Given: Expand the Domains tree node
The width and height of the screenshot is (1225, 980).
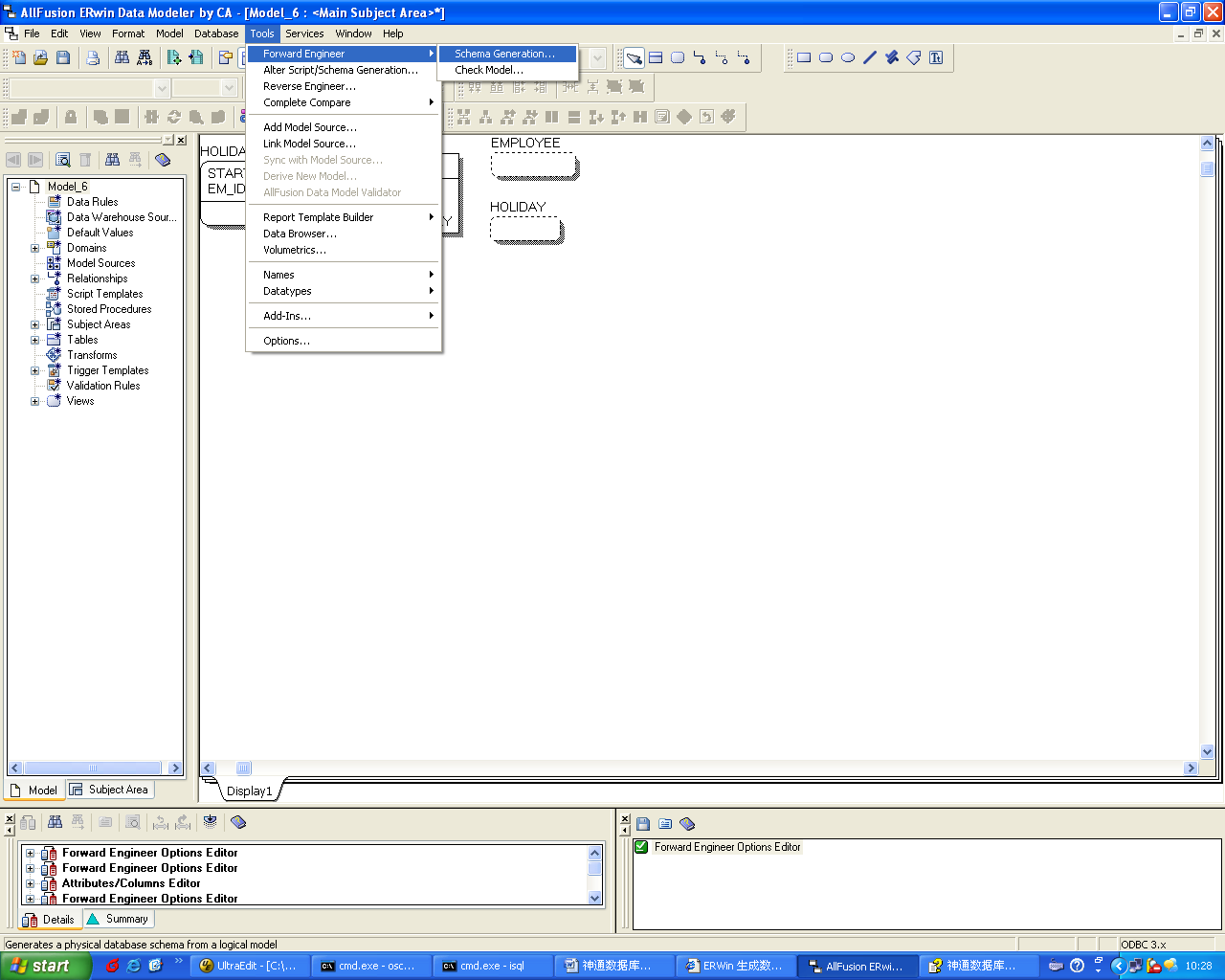Looking at the screenshot, I should point(35,248).
